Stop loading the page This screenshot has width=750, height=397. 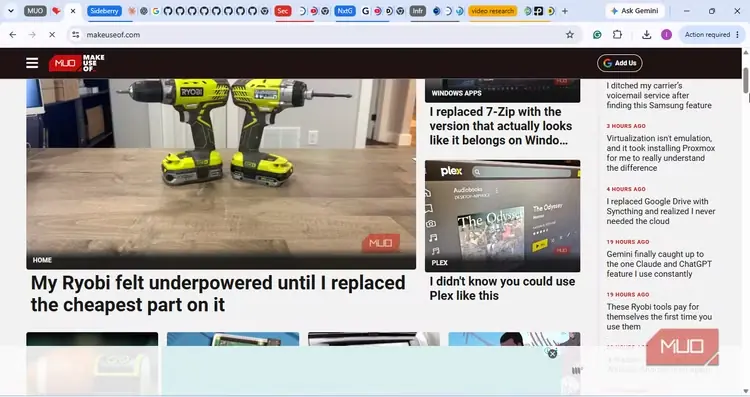tap(52, 34)
